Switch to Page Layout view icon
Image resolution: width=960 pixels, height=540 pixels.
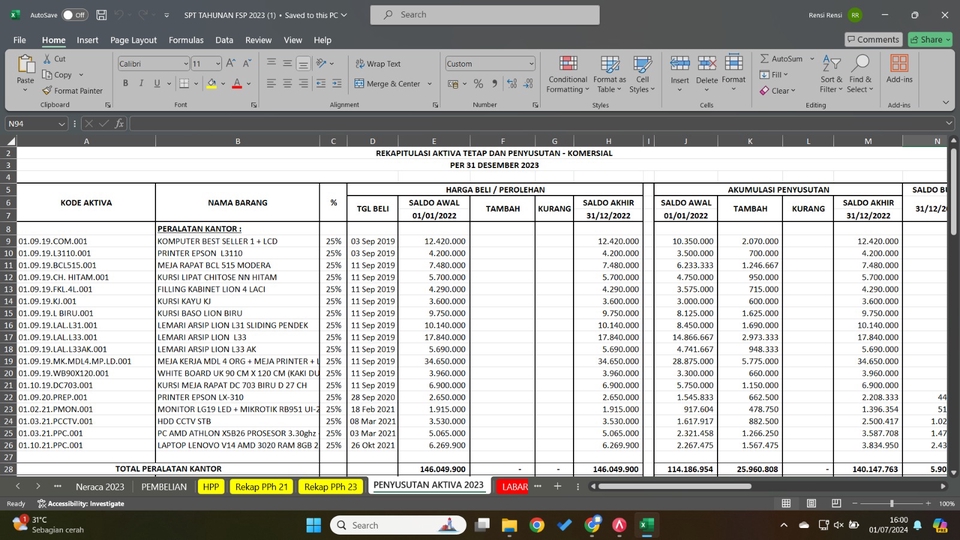pos(811,503)
